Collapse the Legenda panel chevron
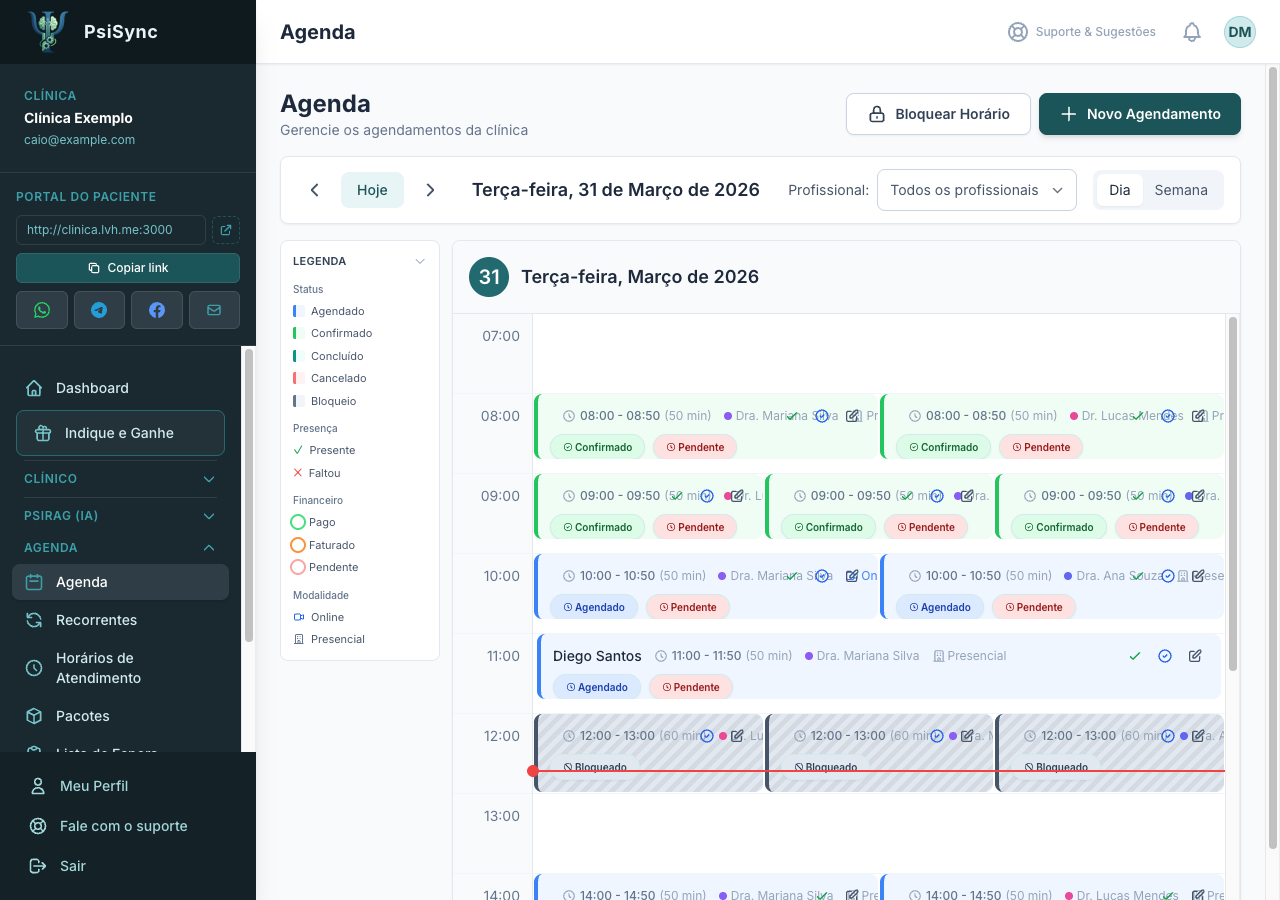The height and width of the screenshot is (900, 1280). (420, 261)
